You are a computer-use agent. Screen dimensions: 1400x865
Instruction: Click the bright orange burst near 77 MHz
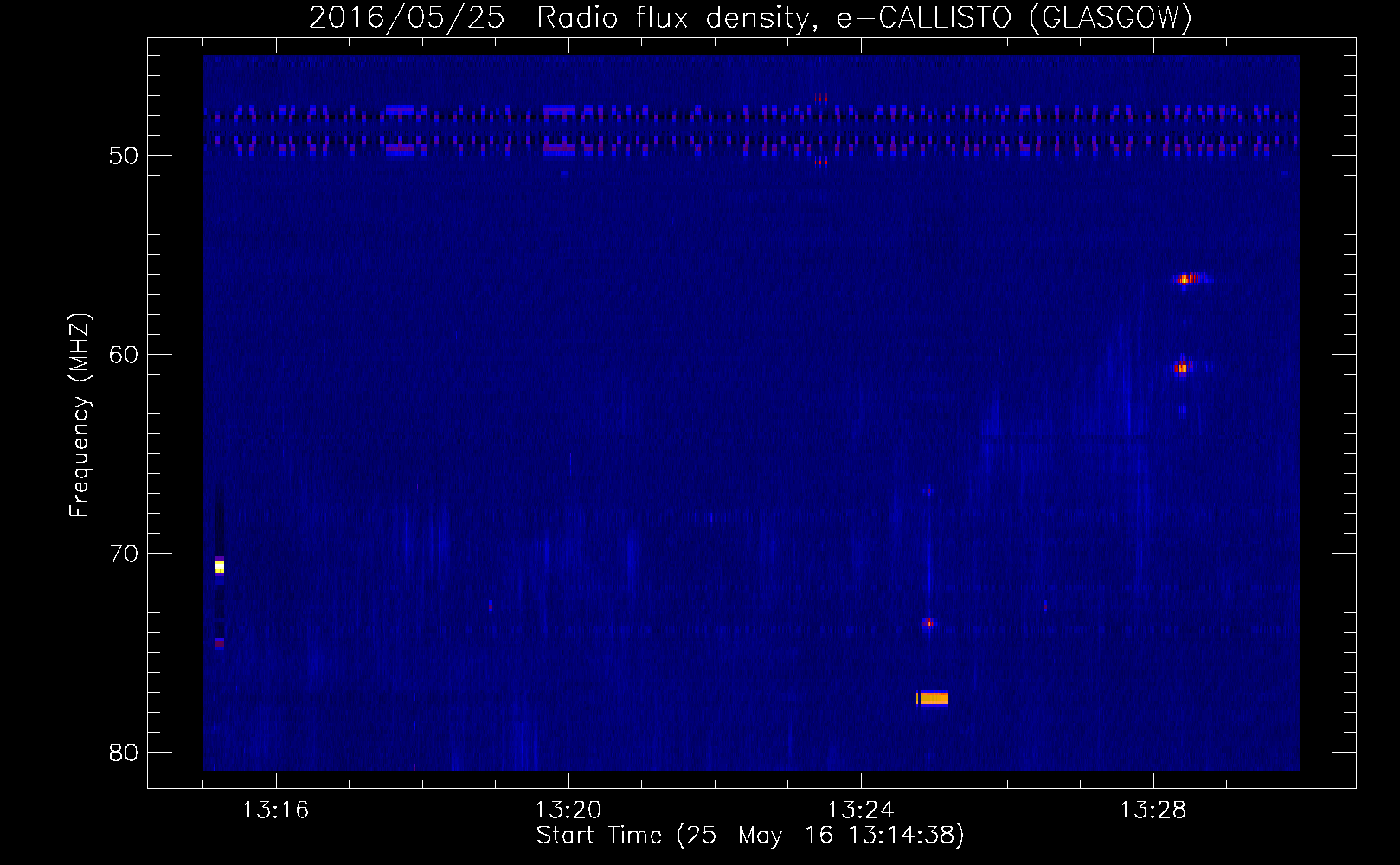click(933, 698)
